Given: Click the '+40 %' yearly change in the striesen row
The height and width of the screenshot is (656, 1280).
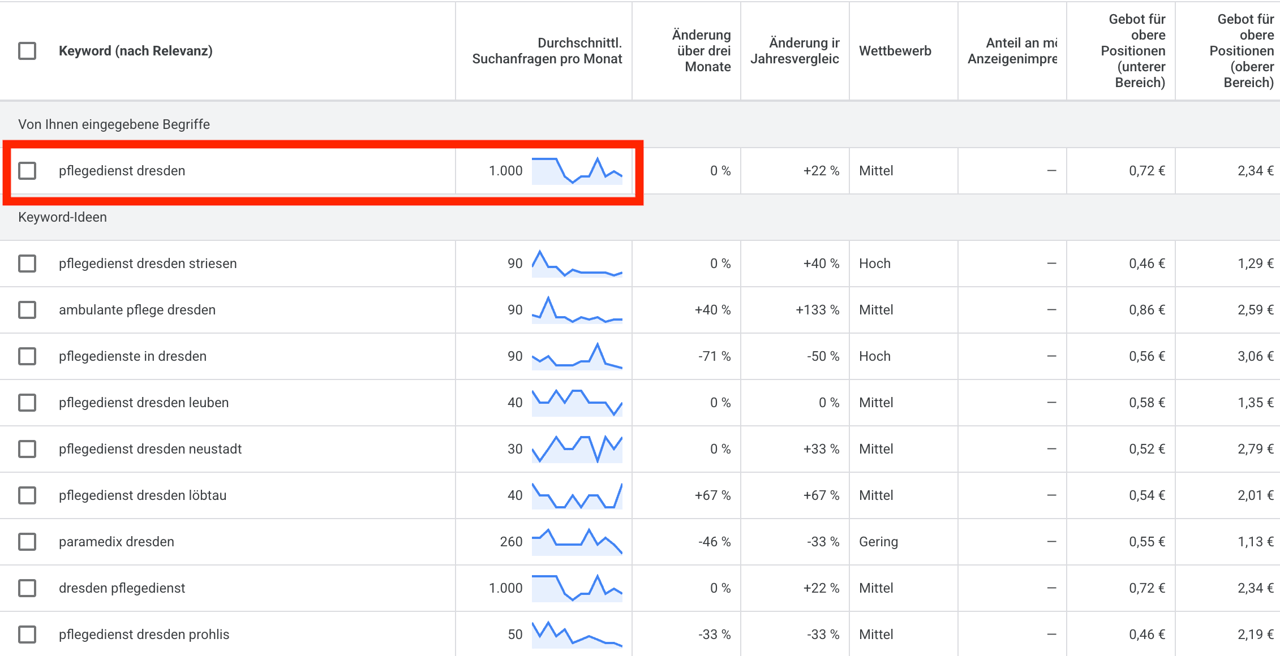Looking at the screenshot, I should click(822, 264).
